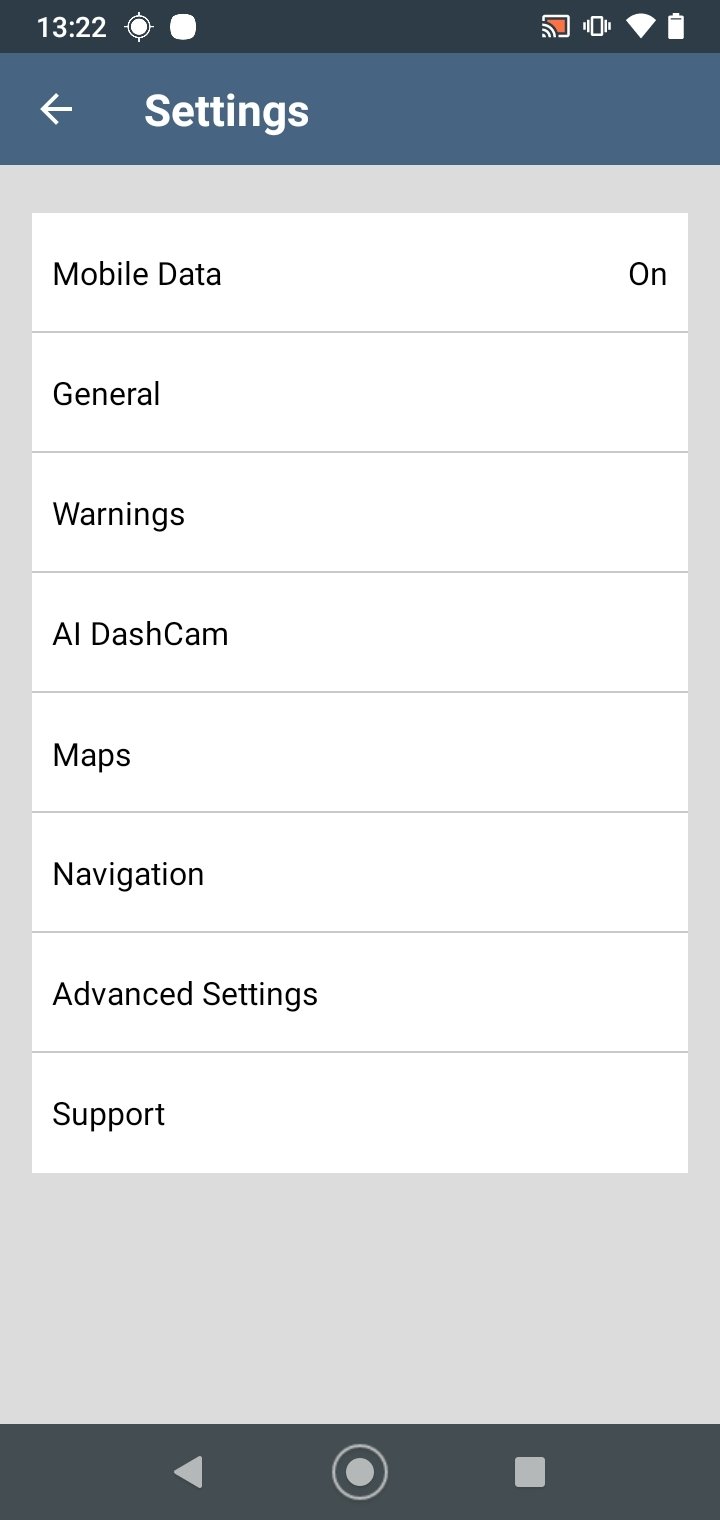The image size is (720, 1520).
Task: Open Advanced Settings
Action: click(360, 993)
